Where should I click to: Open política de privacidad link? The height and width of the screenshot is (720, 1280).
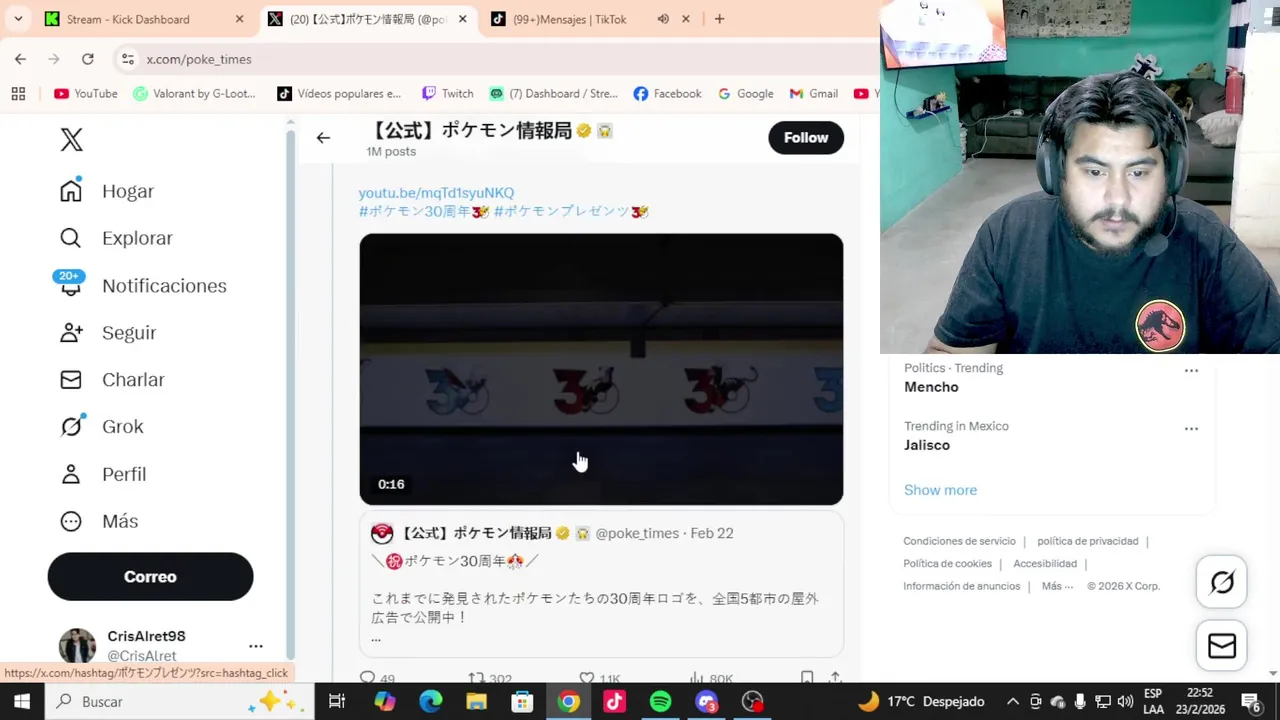[x=1087, y=541]
